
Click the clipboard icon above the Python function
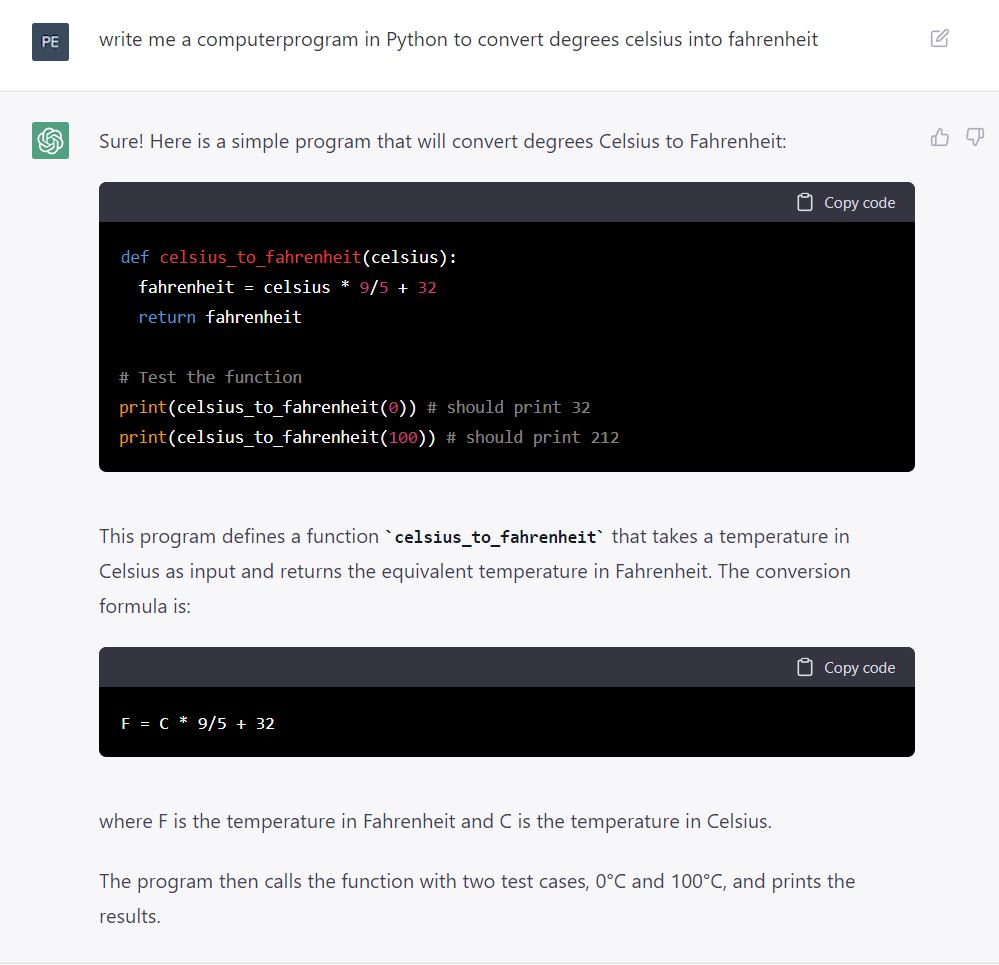click(805, 203)
